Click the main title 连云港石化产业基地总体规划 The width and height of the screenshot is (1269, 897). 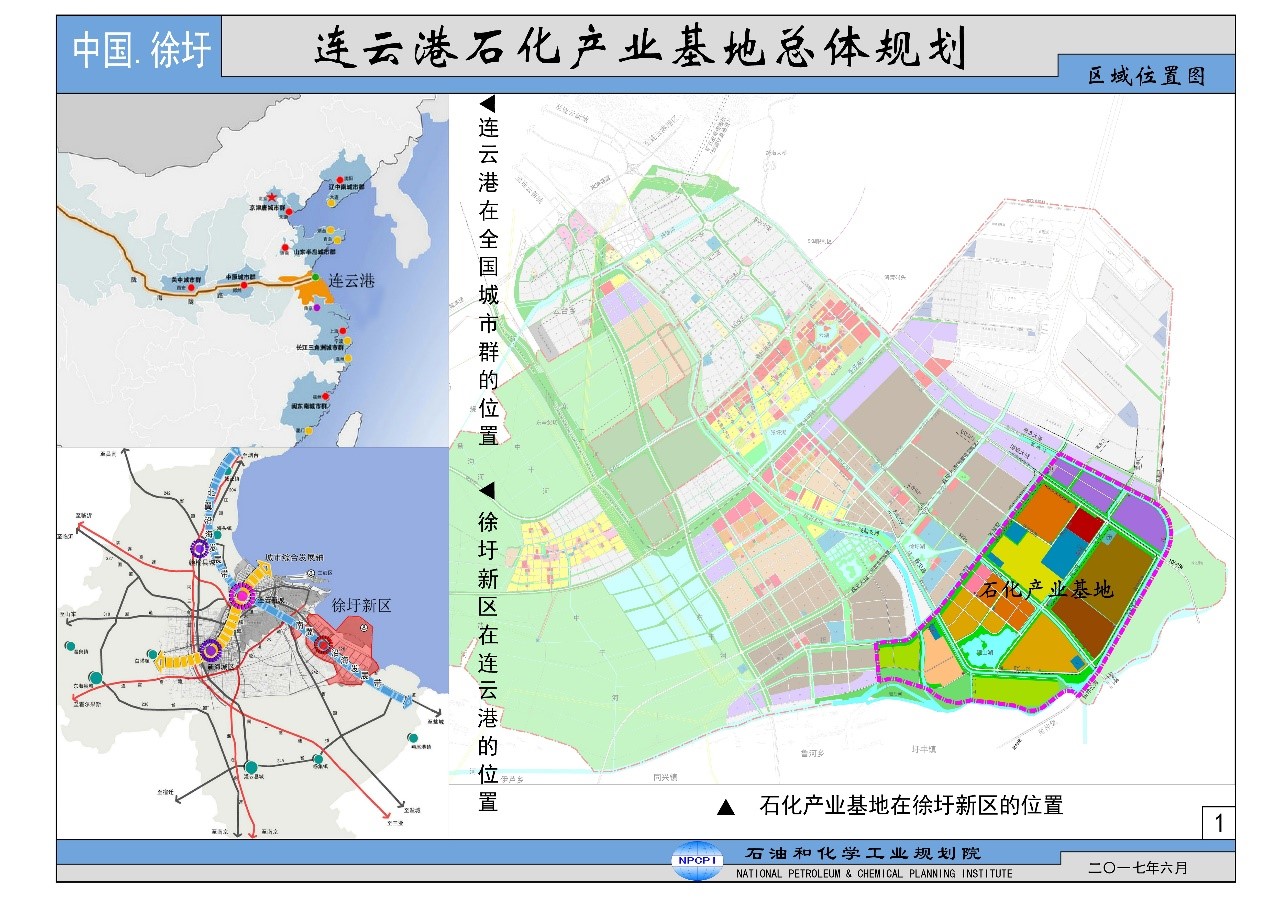(x=639, y=50)
